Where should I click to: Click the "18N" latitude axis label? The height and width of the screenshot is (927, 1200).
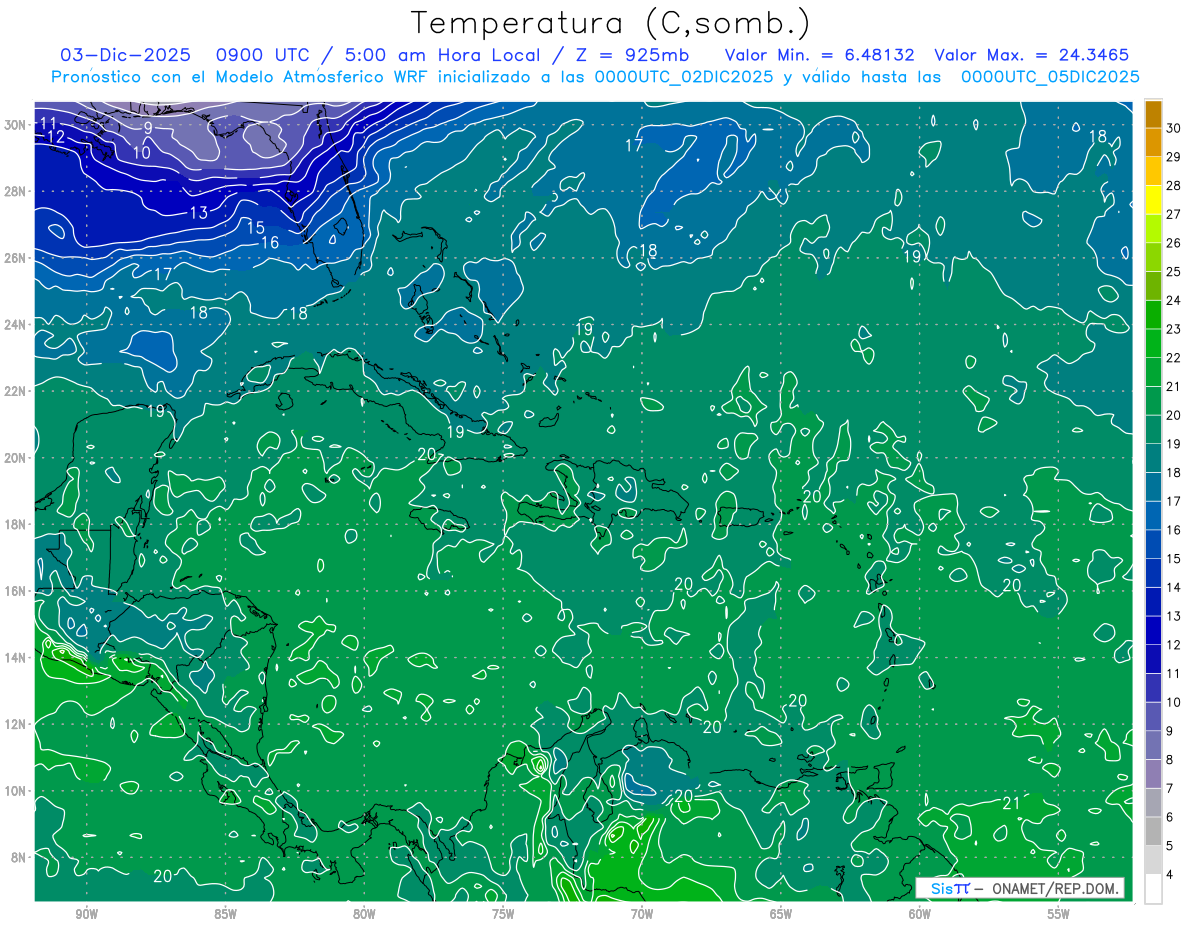pyautogui.click(x=15, y=524)
